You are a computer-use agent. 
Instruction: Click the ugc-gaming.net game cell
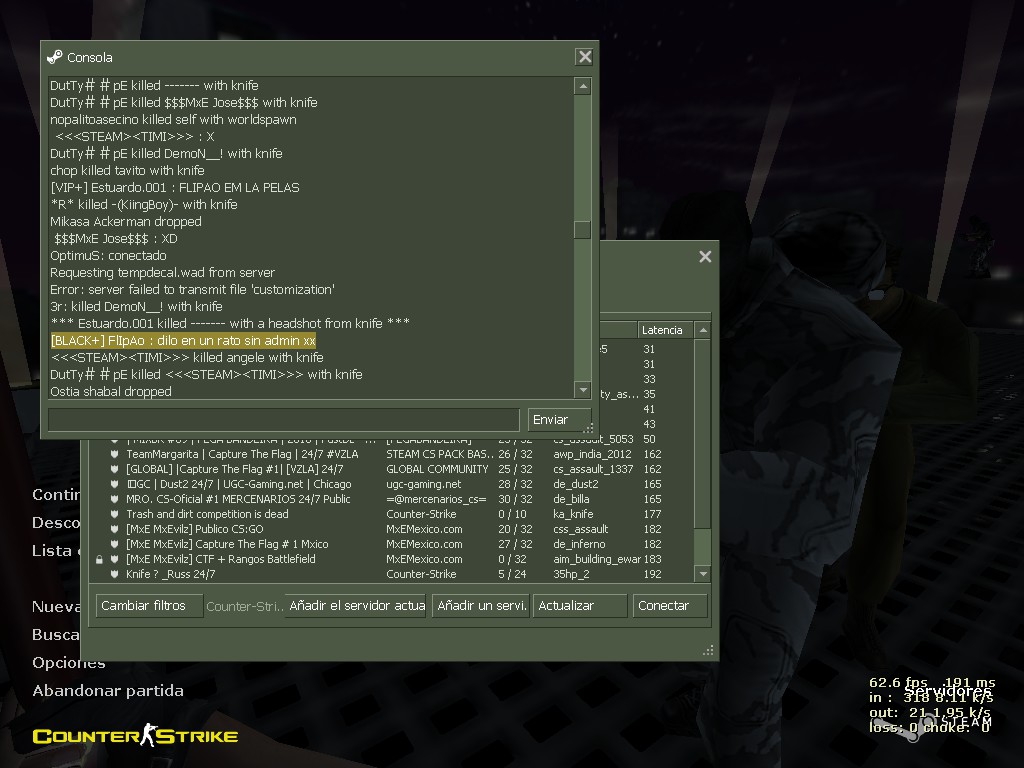(x=423, y=484)
